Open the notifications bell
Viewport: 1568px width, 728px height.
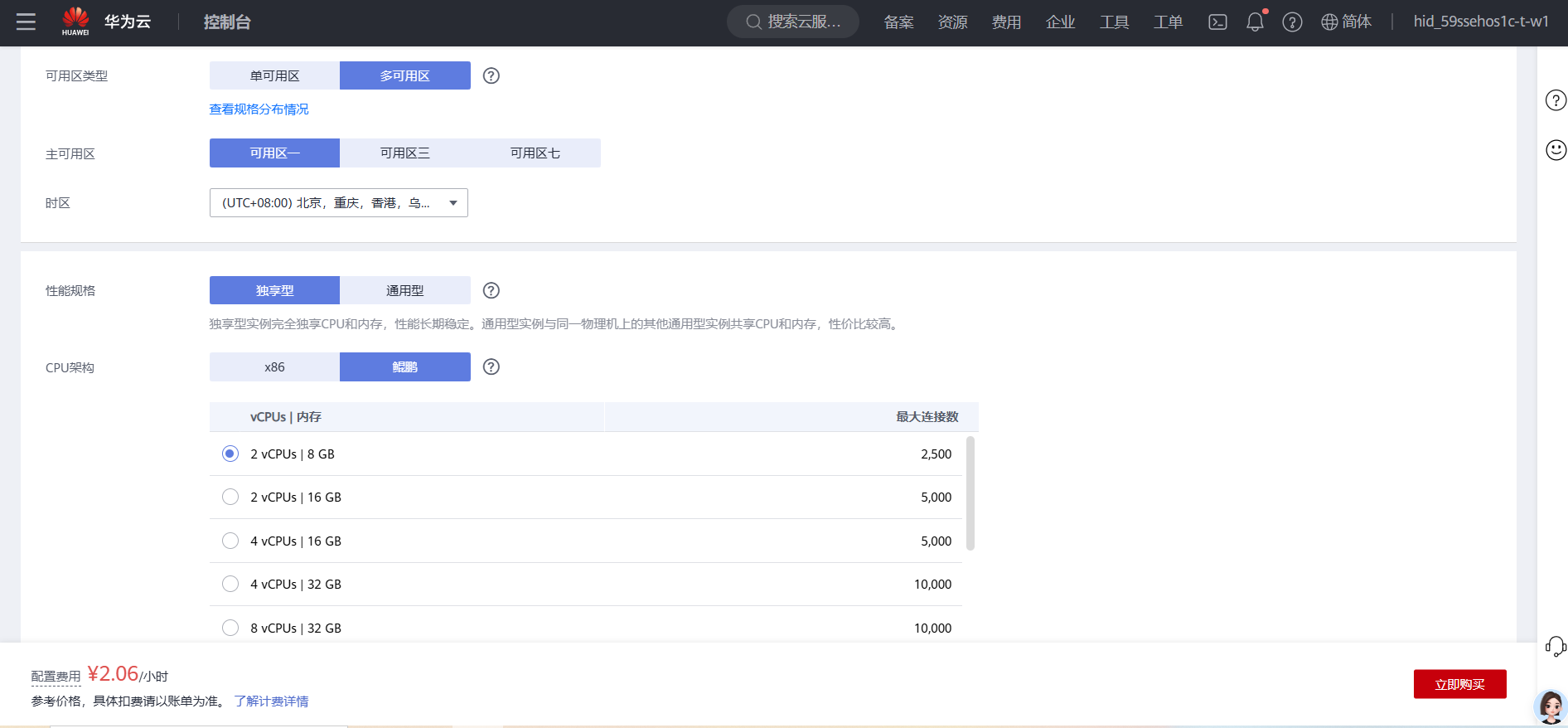pos(1256,22)
